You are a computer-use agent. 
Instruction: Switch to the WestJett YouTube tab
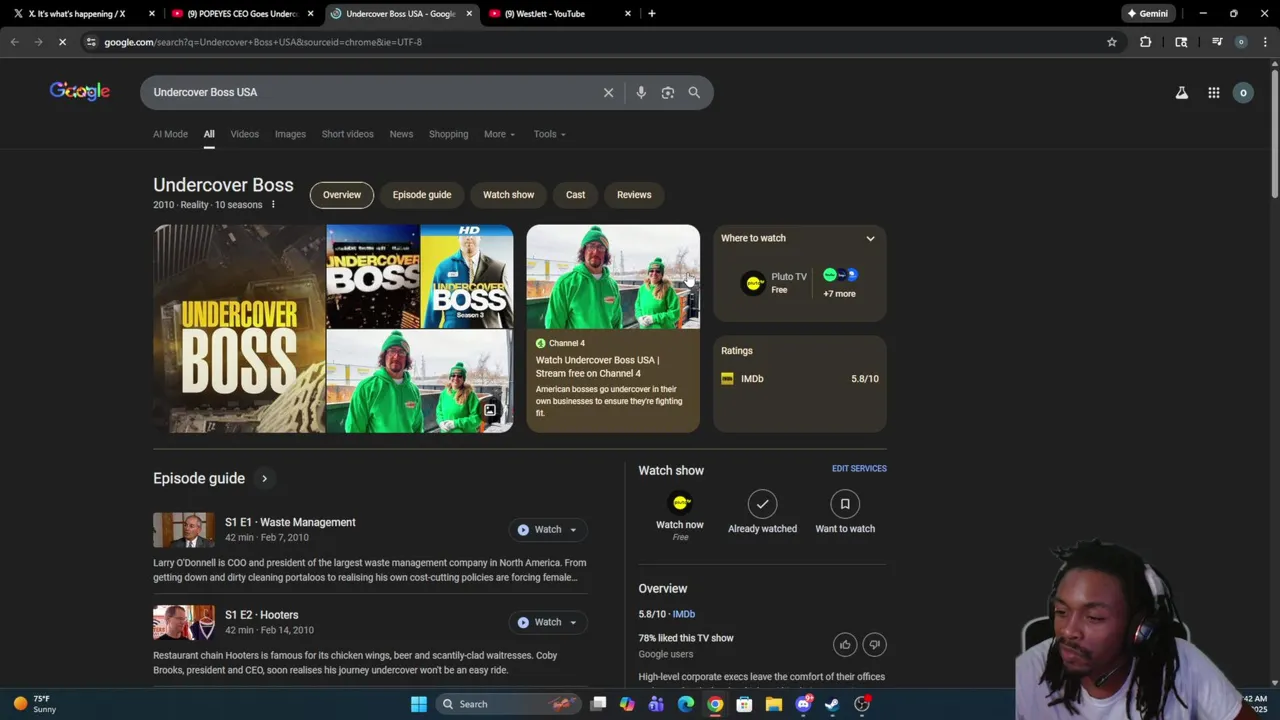point(558,14)
